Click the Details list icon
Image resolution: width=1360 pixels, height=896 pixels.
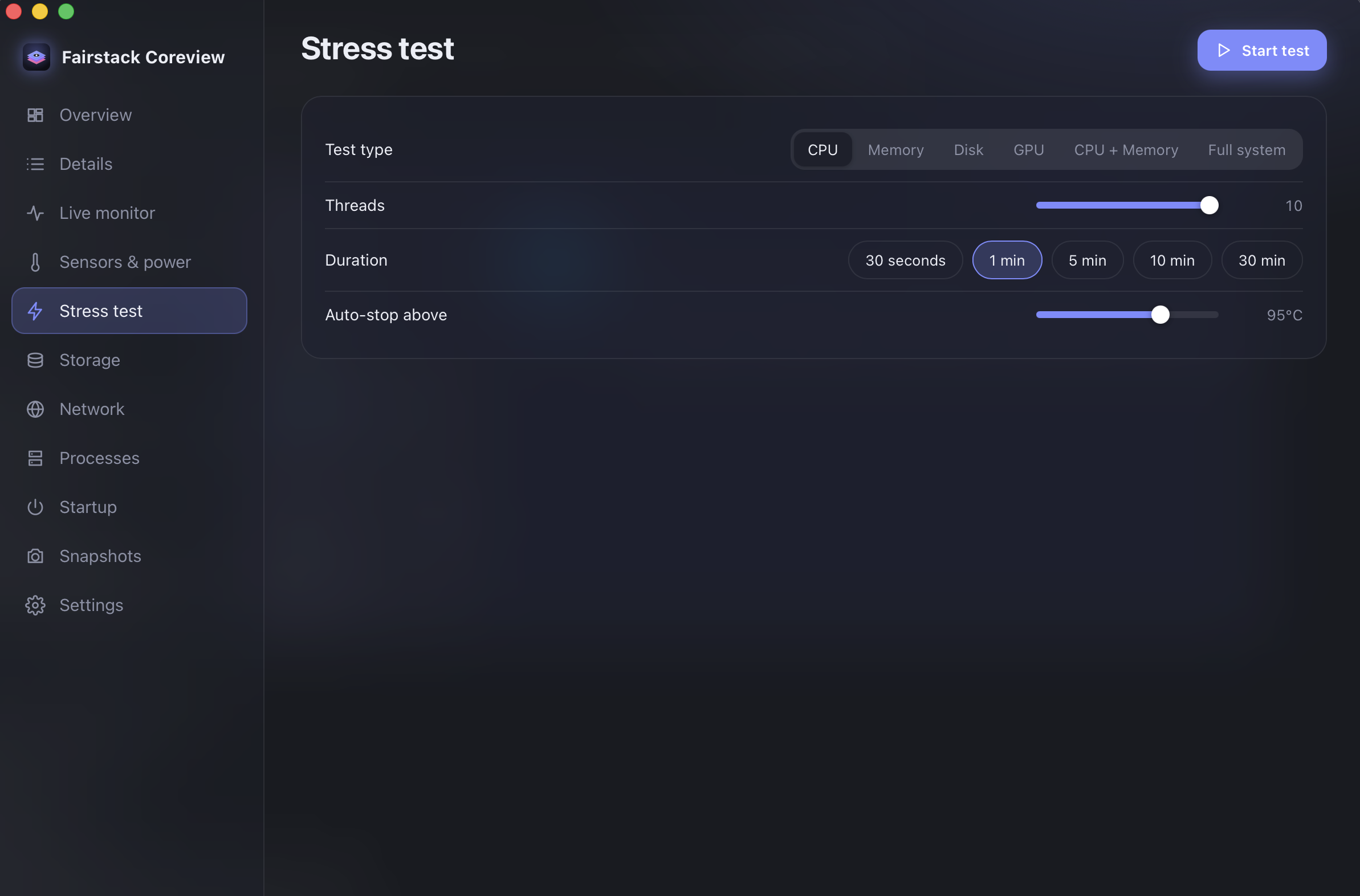35,164
